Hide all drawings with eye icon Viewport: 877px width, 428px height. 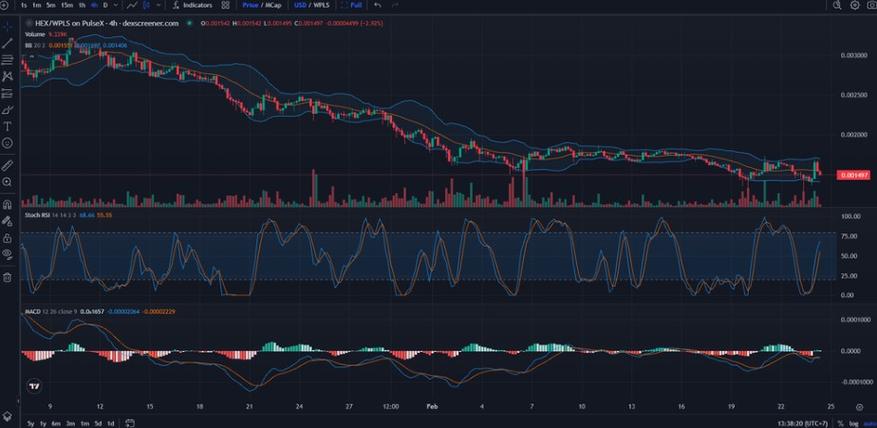point(7,255)
